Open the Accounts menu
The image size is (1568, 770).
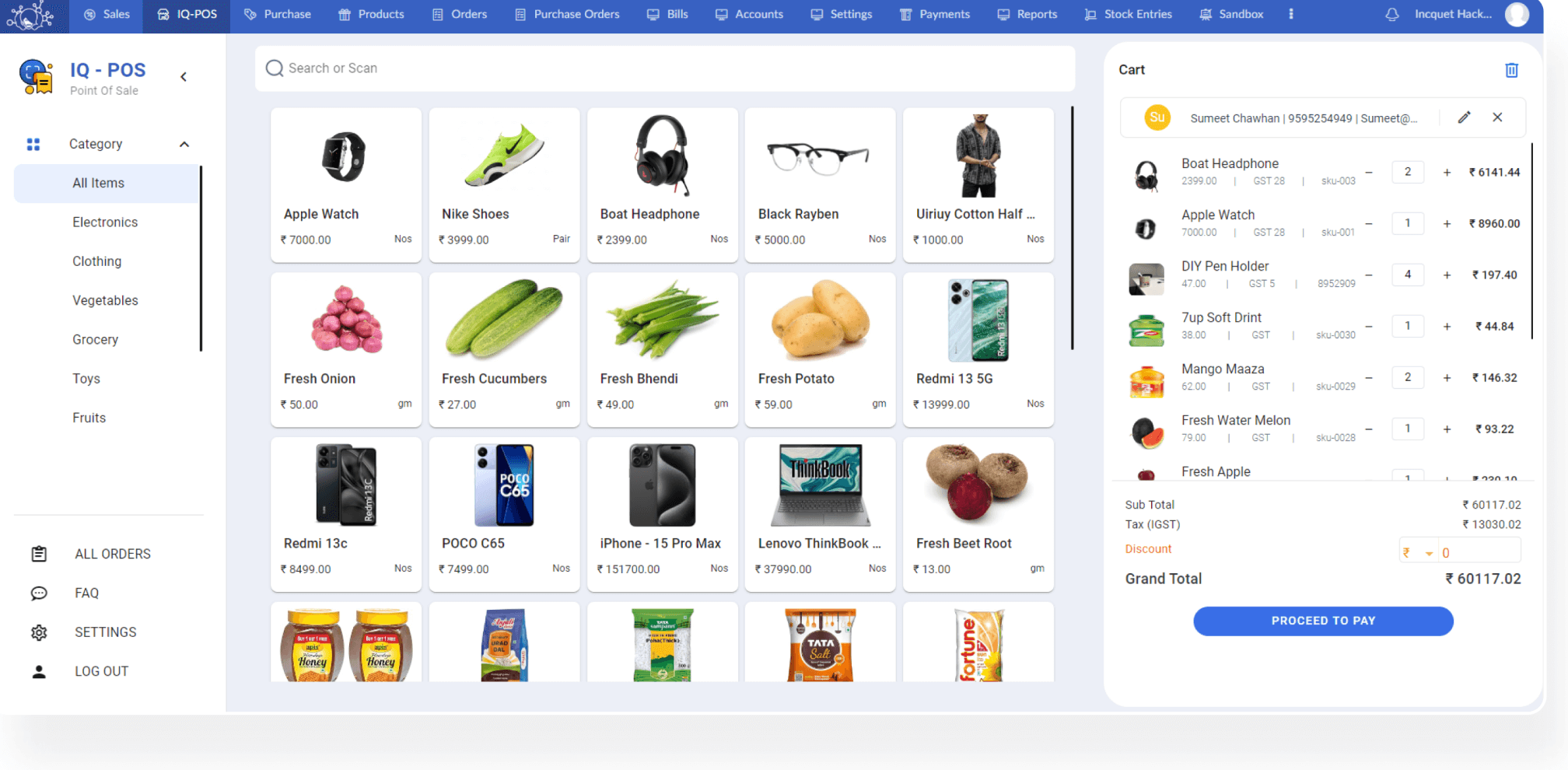749,14
